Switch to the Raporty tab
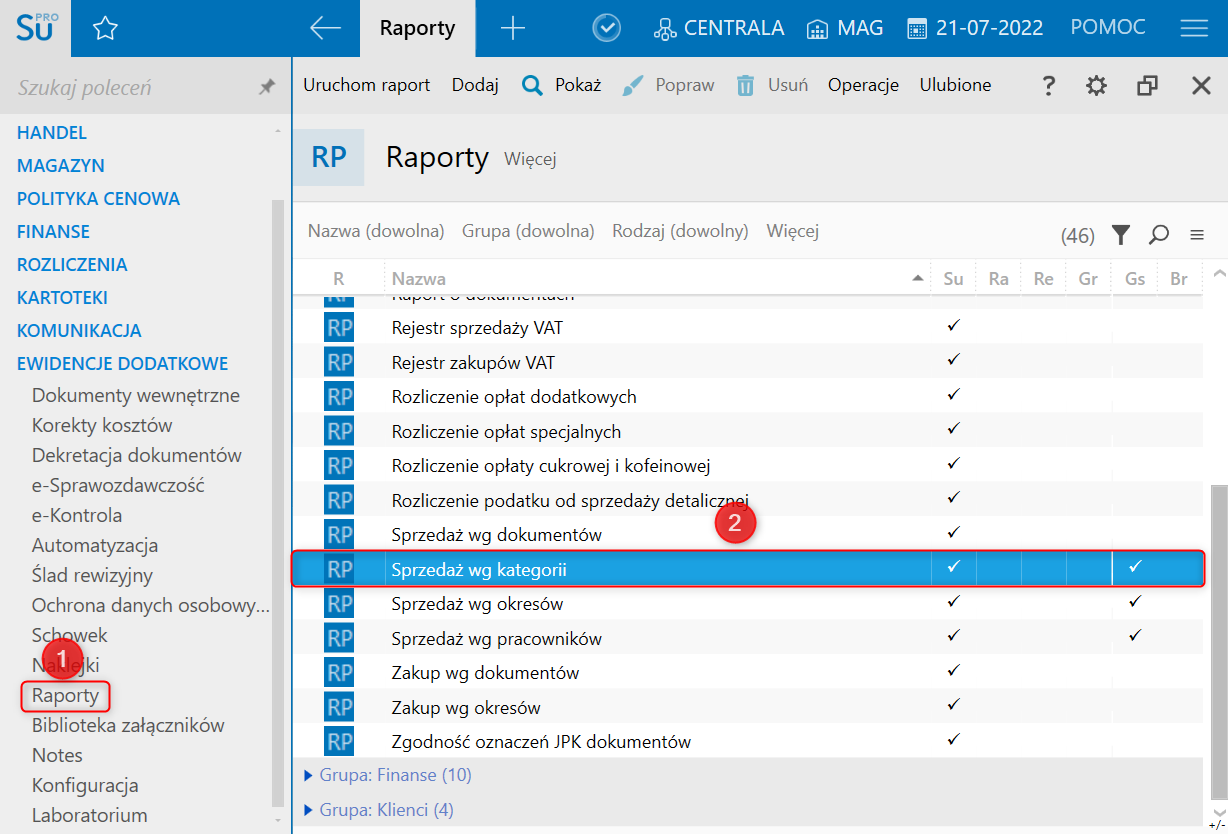Screen dimensions: 1228x834 [x=417, y=29]
